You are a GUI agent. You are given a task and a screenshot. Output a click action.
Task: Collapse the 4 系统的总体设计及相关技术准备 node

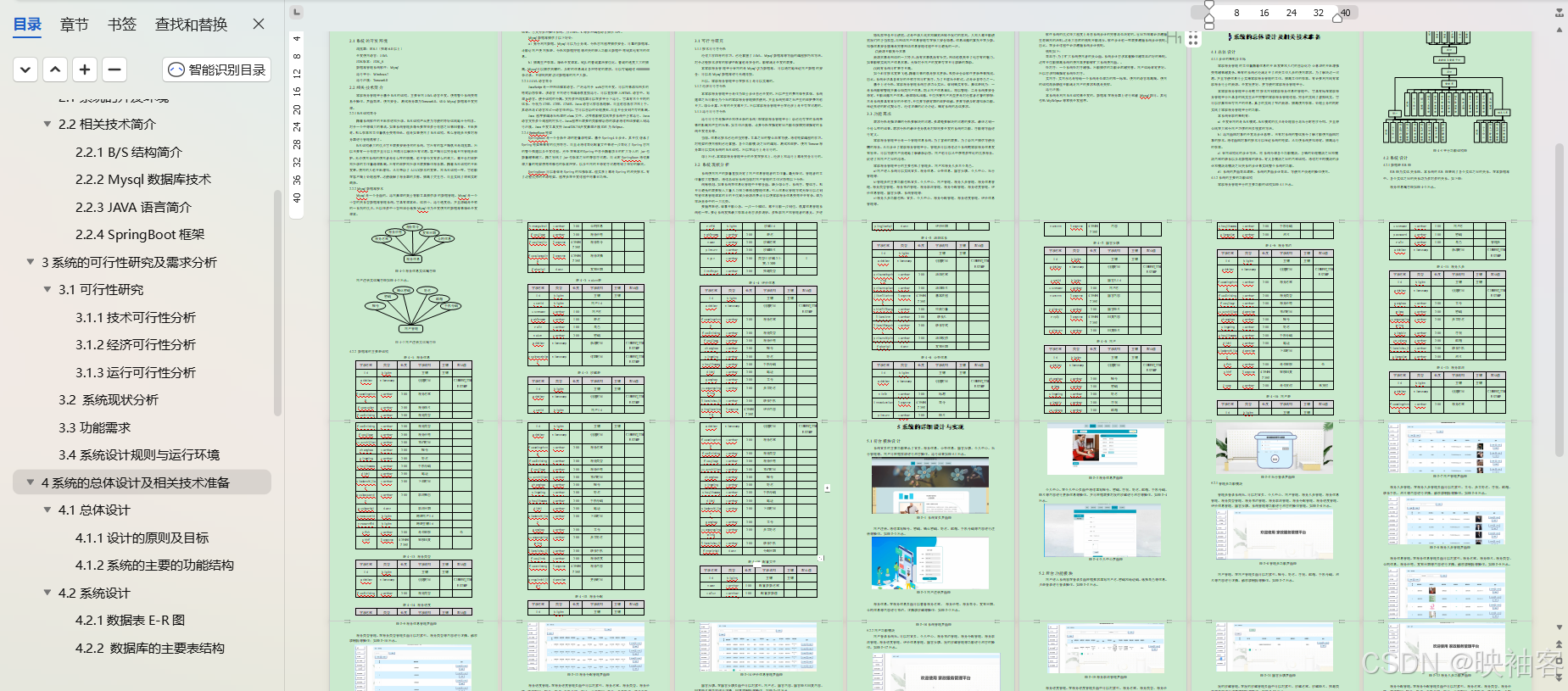point(31,482)
